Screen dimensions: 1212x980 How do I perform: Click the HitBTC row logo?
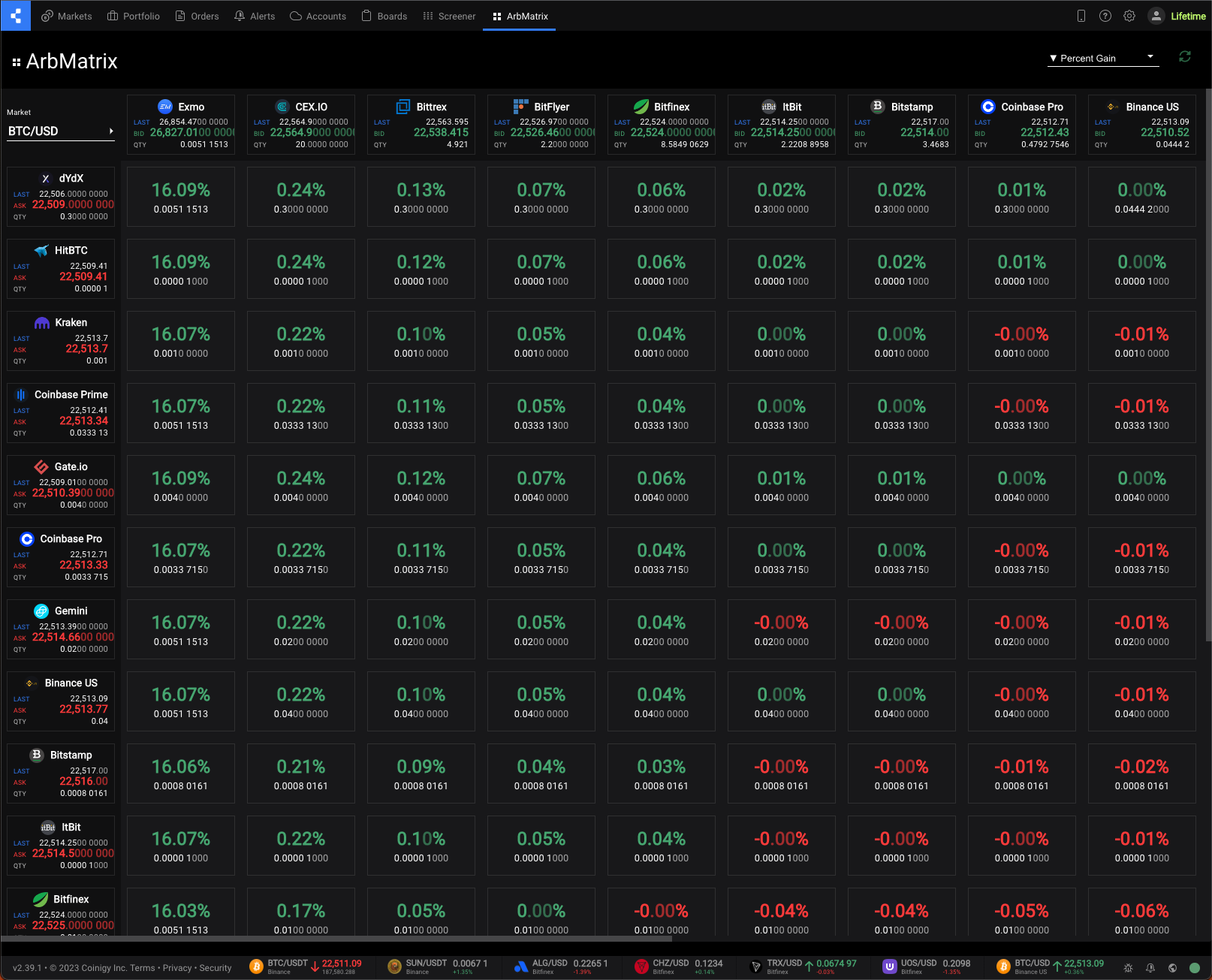click(x=42, y=250)
